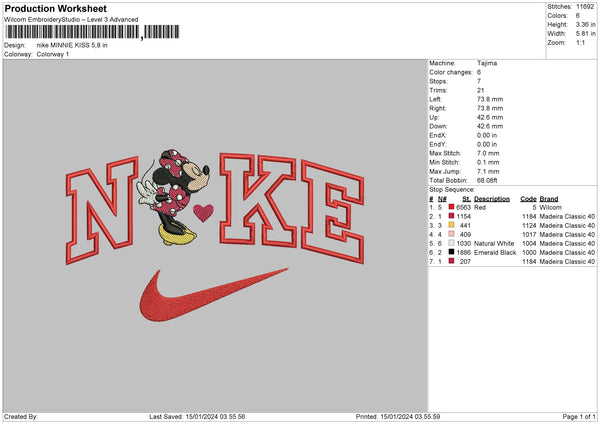Select design name 'nike MINNIE KISS 5,8 in'

point(72,45)
